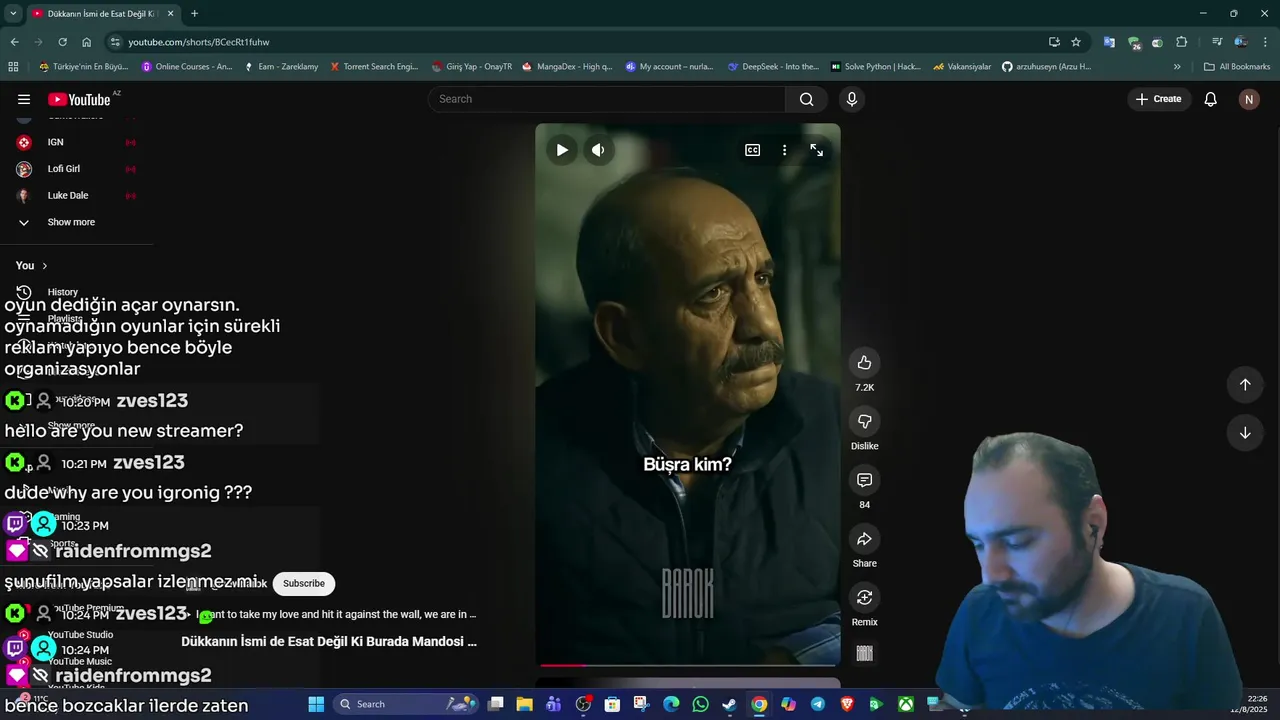Toggle closed captions on the Short

[x=753, y=150]
